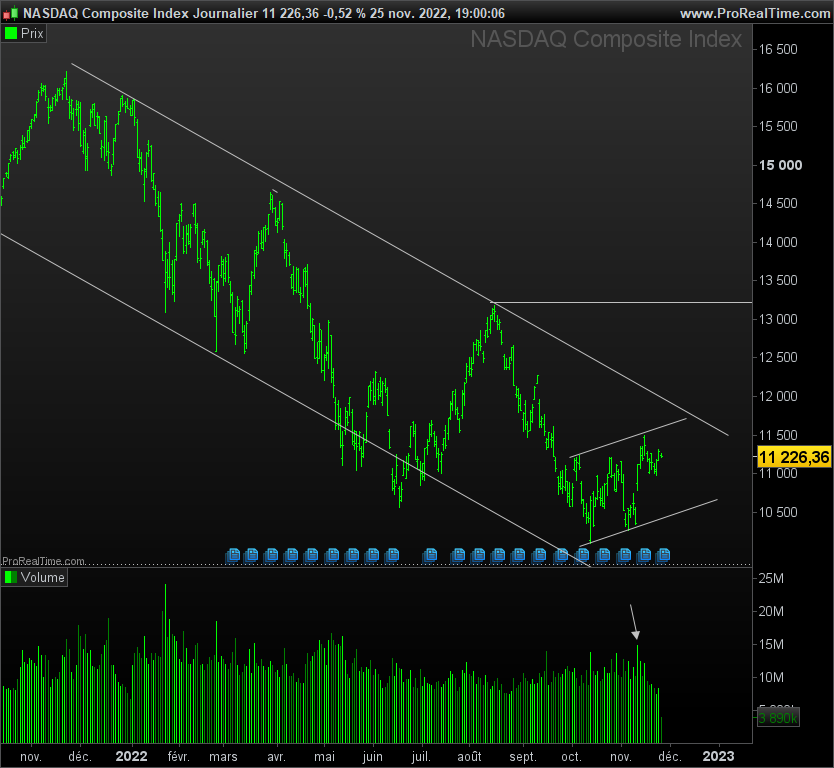The image size is (834, 768).
Task: Click the bold '2022' time axis label
Action: tap(131, 757)
